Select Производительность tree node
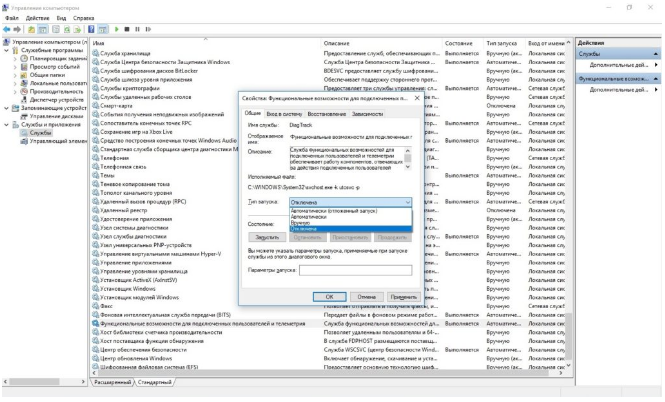 click(56, 92)
